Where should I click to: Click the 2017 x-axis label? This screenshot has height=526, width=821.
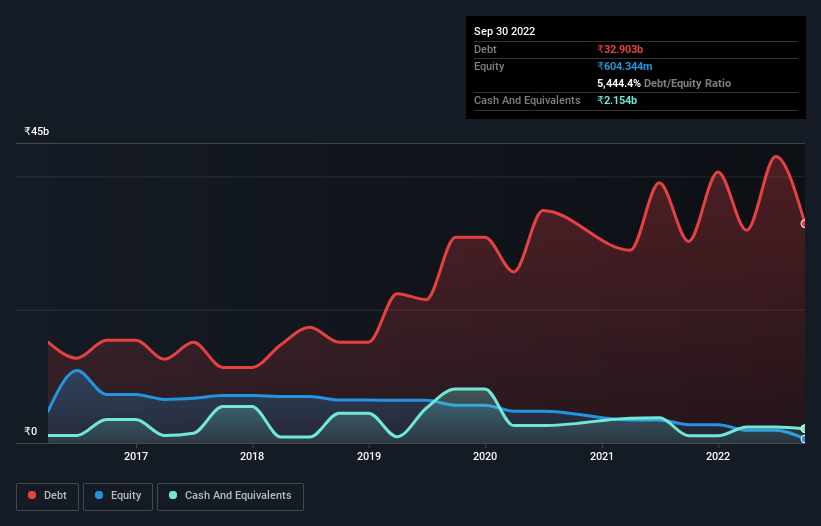click(x=136, y=456)
